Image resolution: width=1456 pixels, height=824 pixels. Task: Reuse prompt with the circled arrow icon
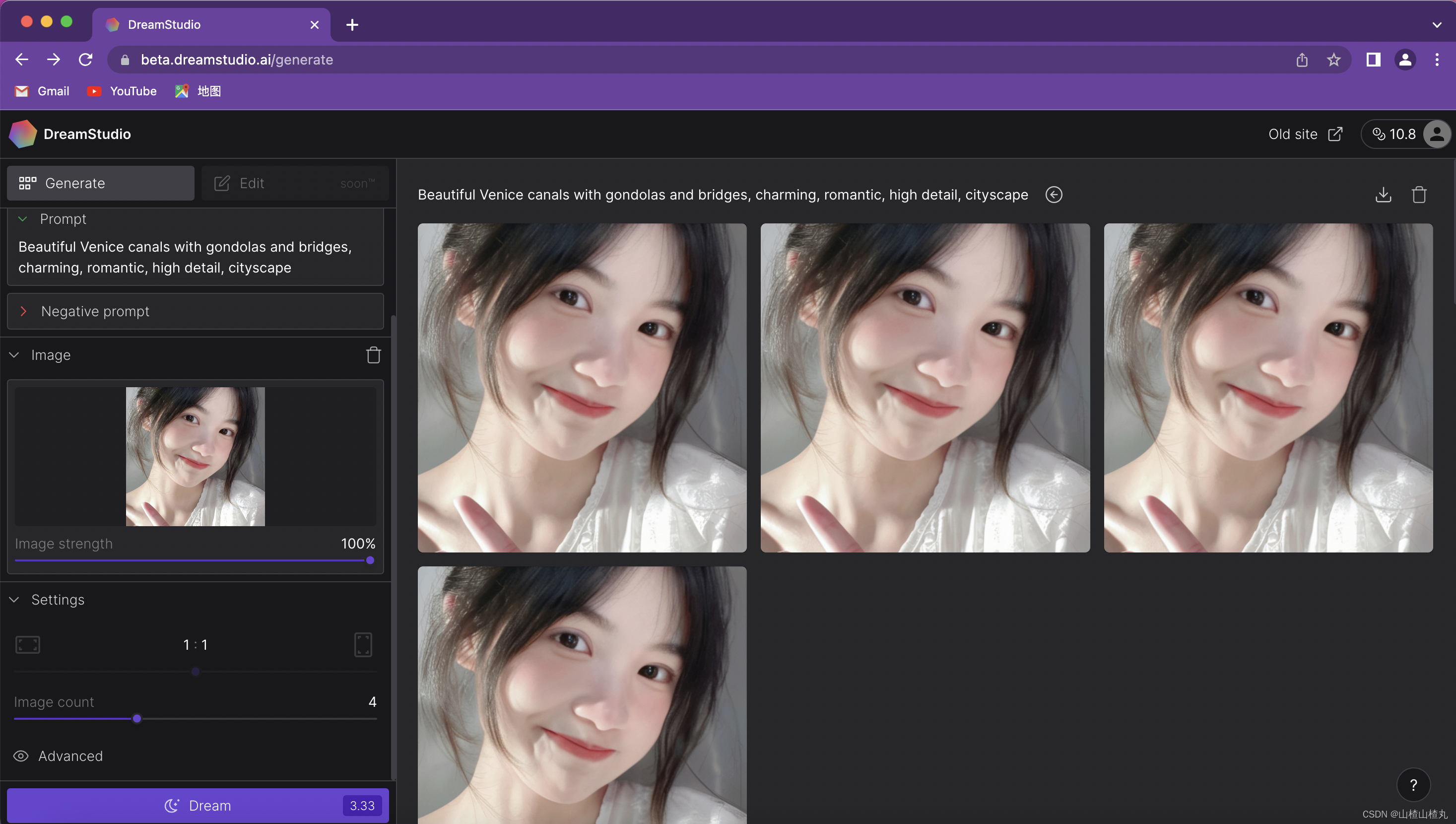point(1053,195)
